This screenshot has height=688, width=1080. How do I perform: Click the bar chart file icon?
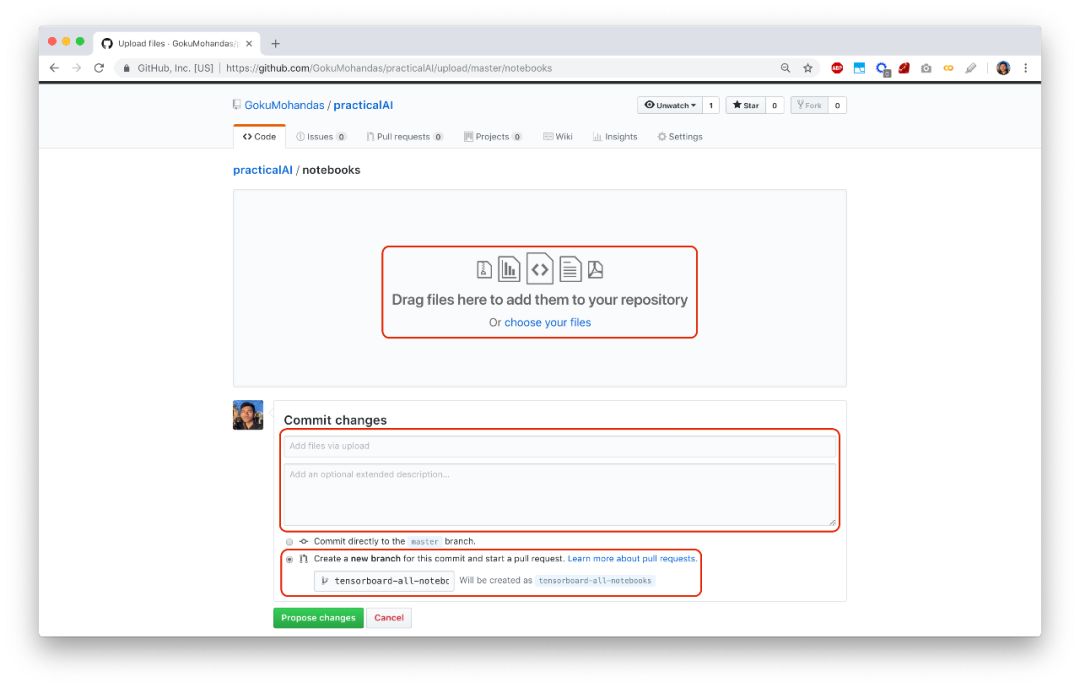[509, 269]
